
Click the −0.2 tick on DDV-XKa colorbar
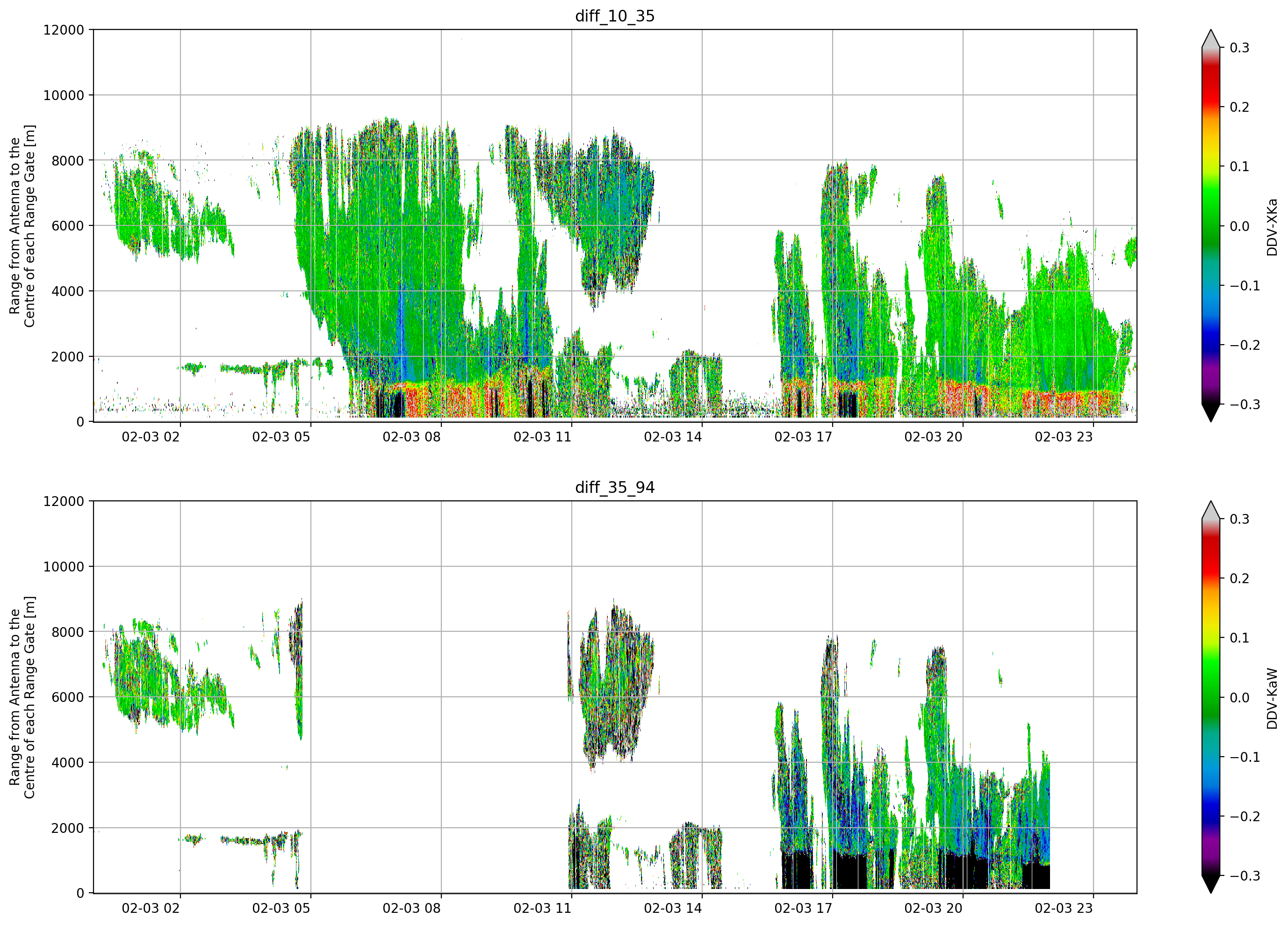click(x=1245, y=346)
